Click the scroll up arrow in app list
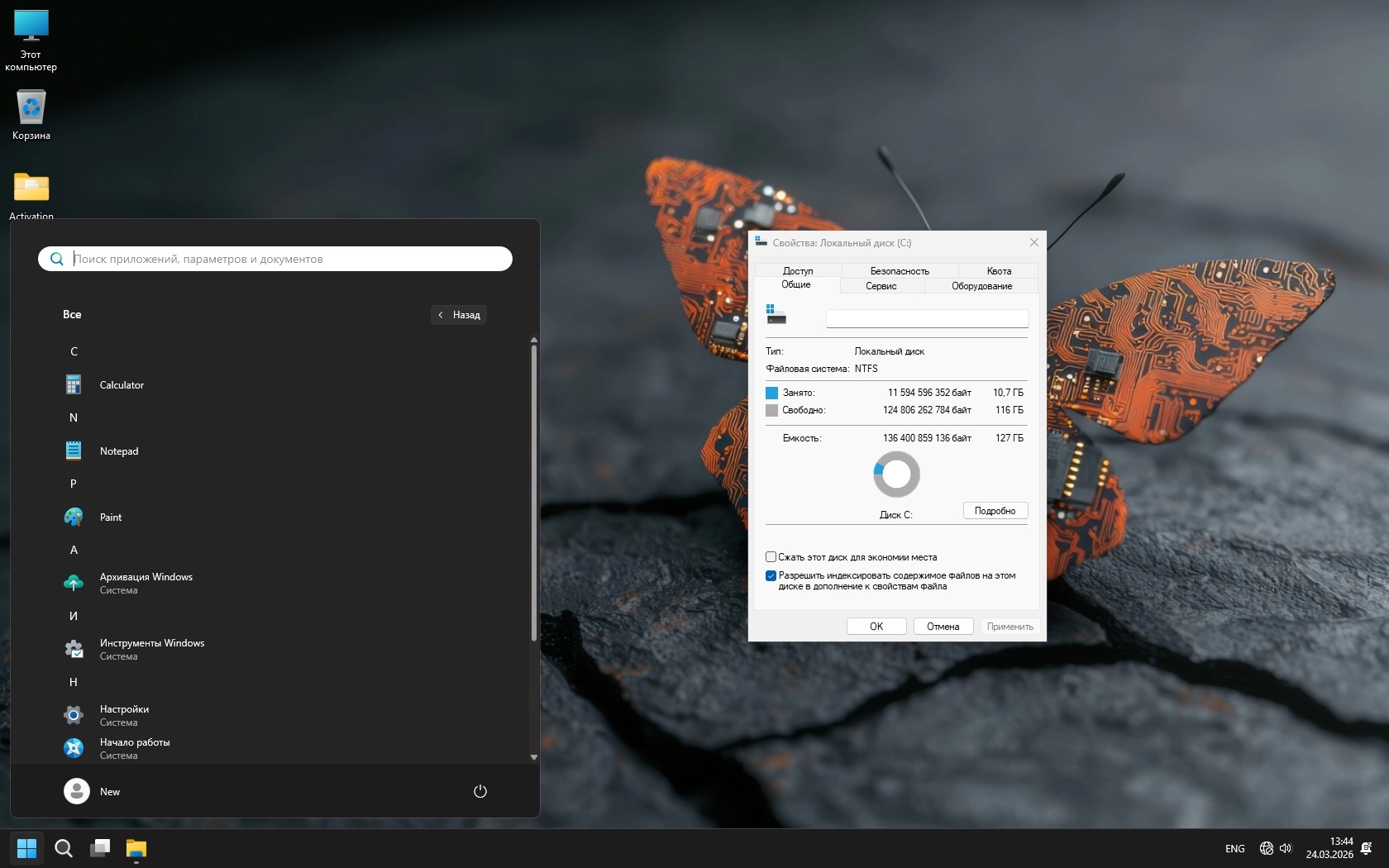Viewport: 1389px width, 868px height. click(x=534, y=340)
